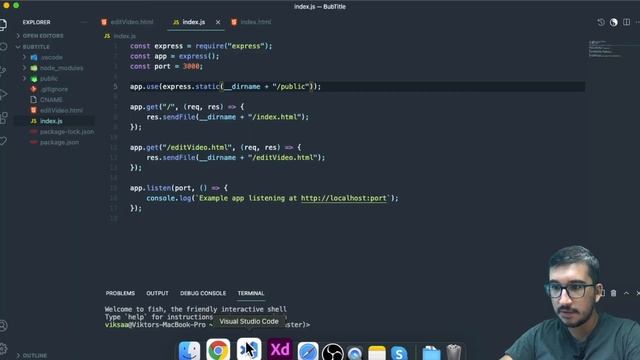The height and width of the screenshot is (360, 640).
Task: Open the Output panel tab
Action: pos(157,293)
